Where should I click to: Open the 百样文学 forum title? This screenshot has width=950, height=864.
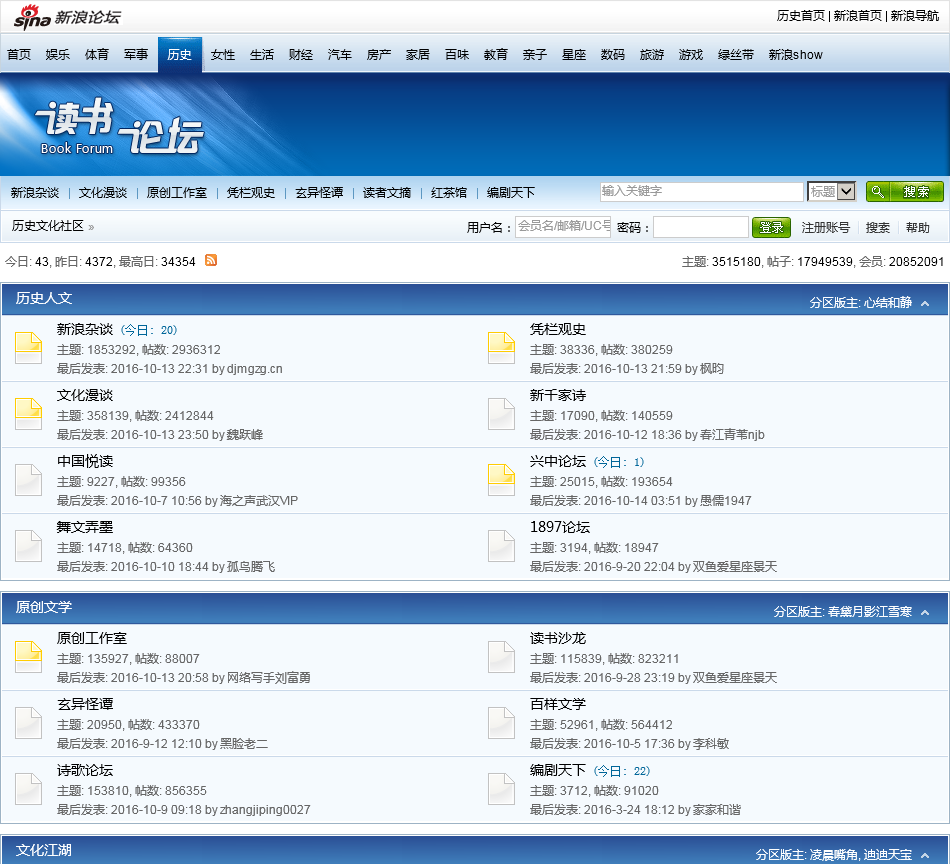click(558, 704)
